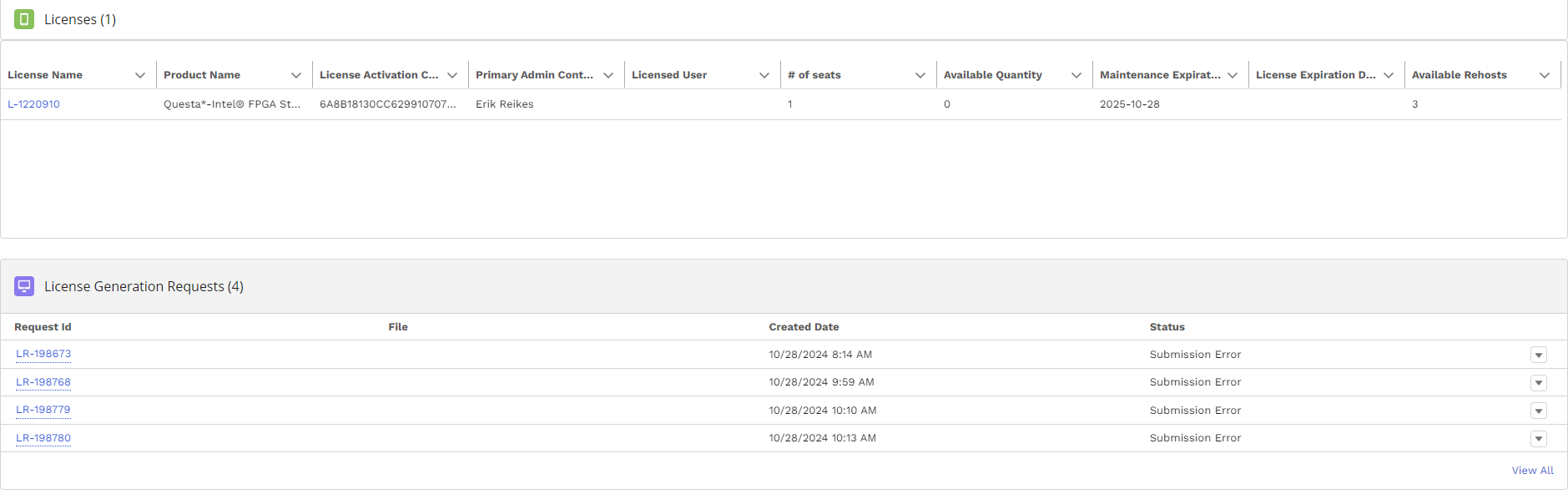Open Product Name column dropdown chevron
Viewport: 1568px width, 499px height.
[x=296, y=75]
